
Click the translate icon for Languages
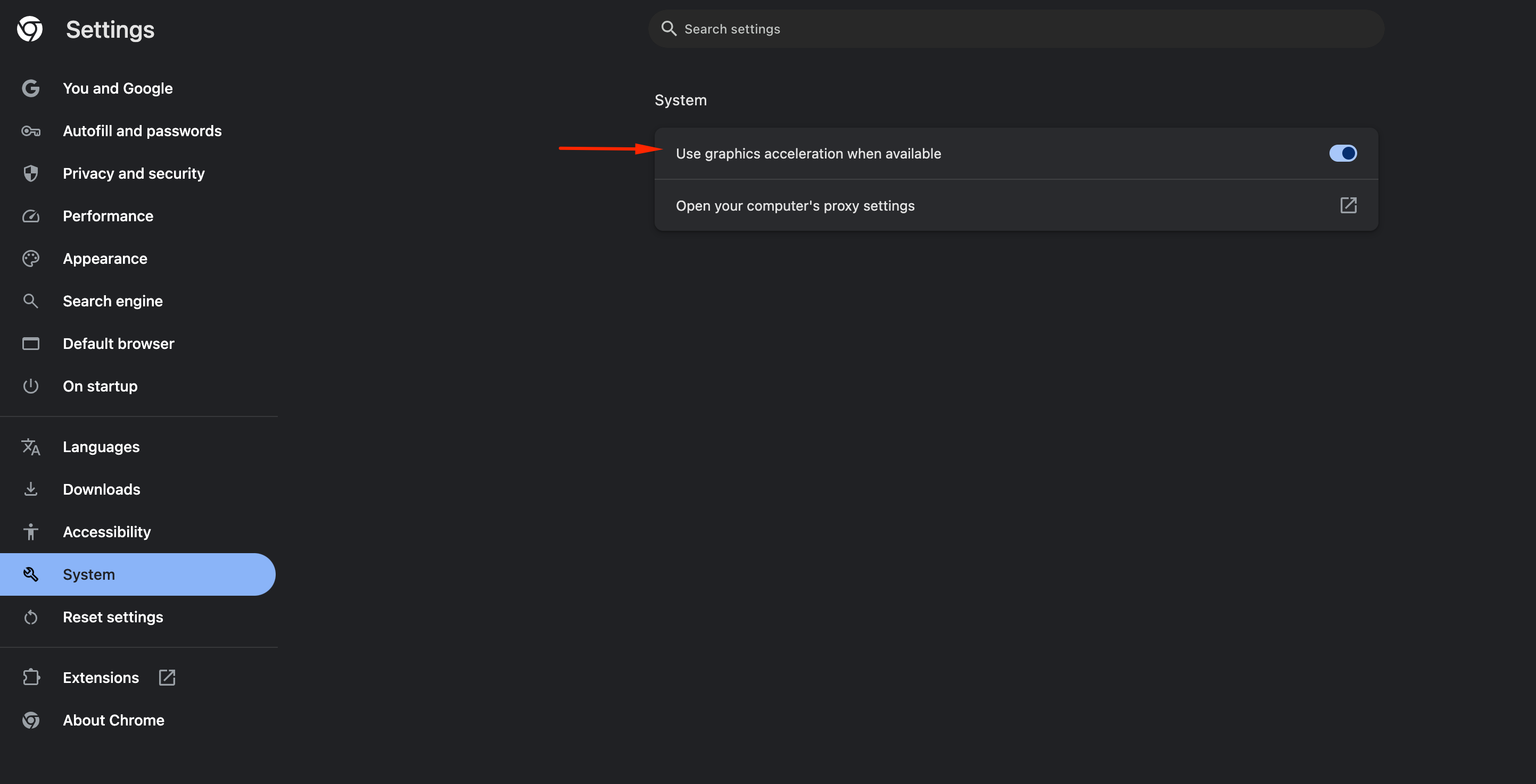pyautogui.click(x=30, y=447)
